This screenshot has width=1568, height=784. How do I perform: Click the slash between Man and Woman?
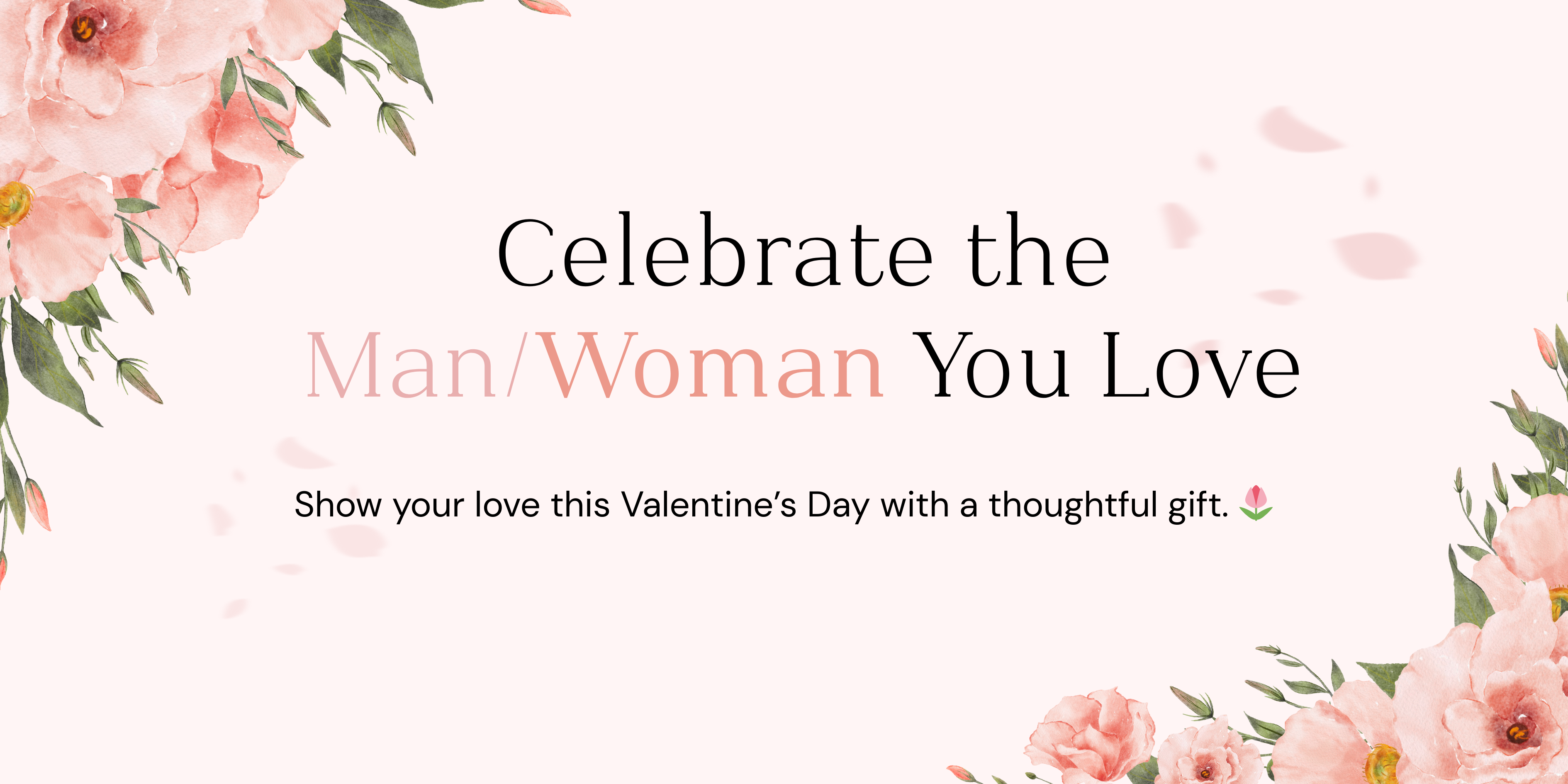517,366
